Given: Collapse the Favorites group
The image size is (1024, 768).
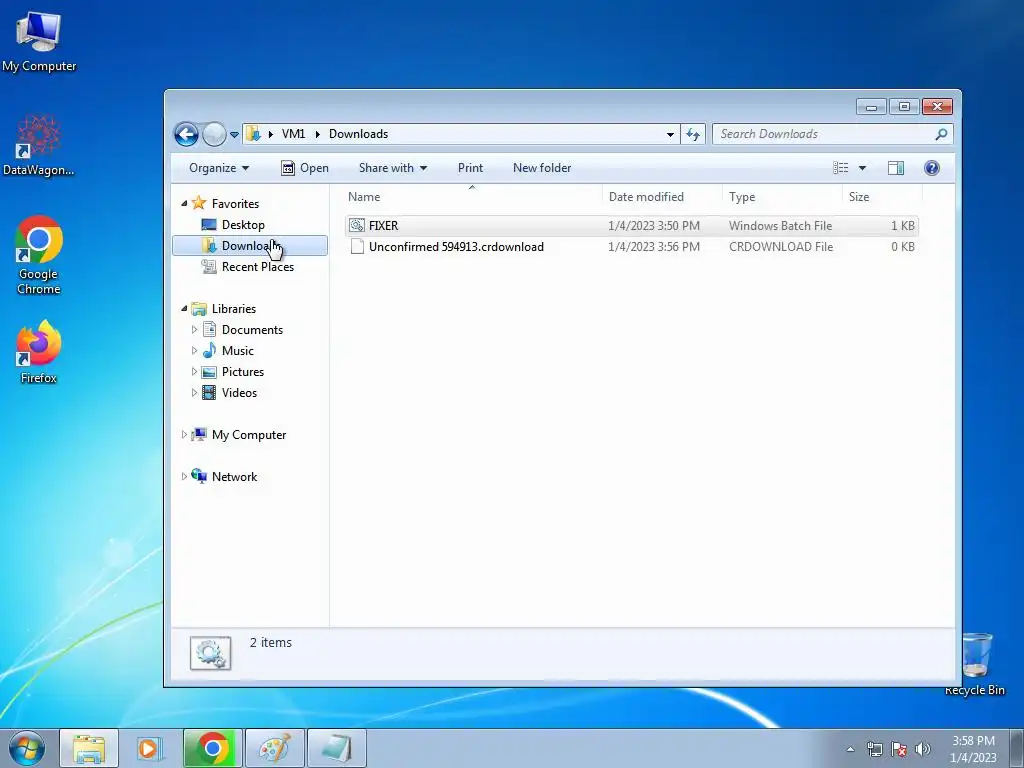Looking at the screenshot, I should 184,204.
